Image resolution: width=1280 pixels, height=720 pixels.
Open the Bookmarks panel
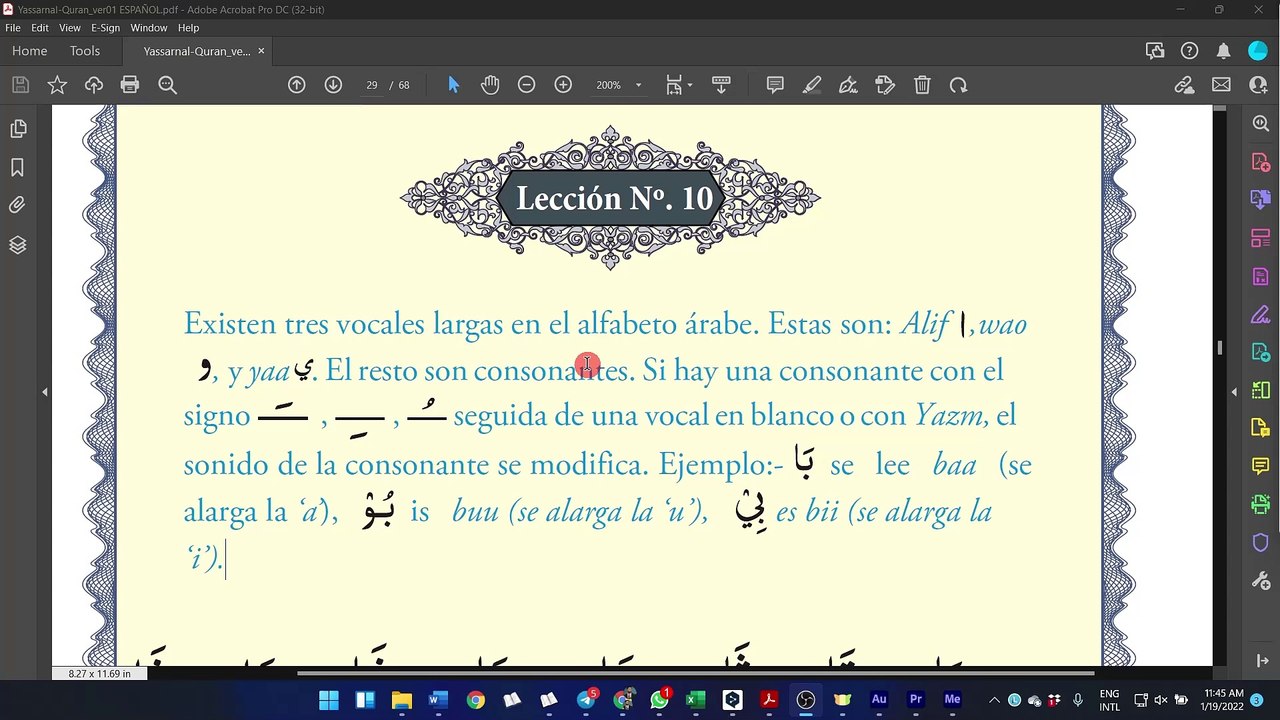tap(17, 167)
